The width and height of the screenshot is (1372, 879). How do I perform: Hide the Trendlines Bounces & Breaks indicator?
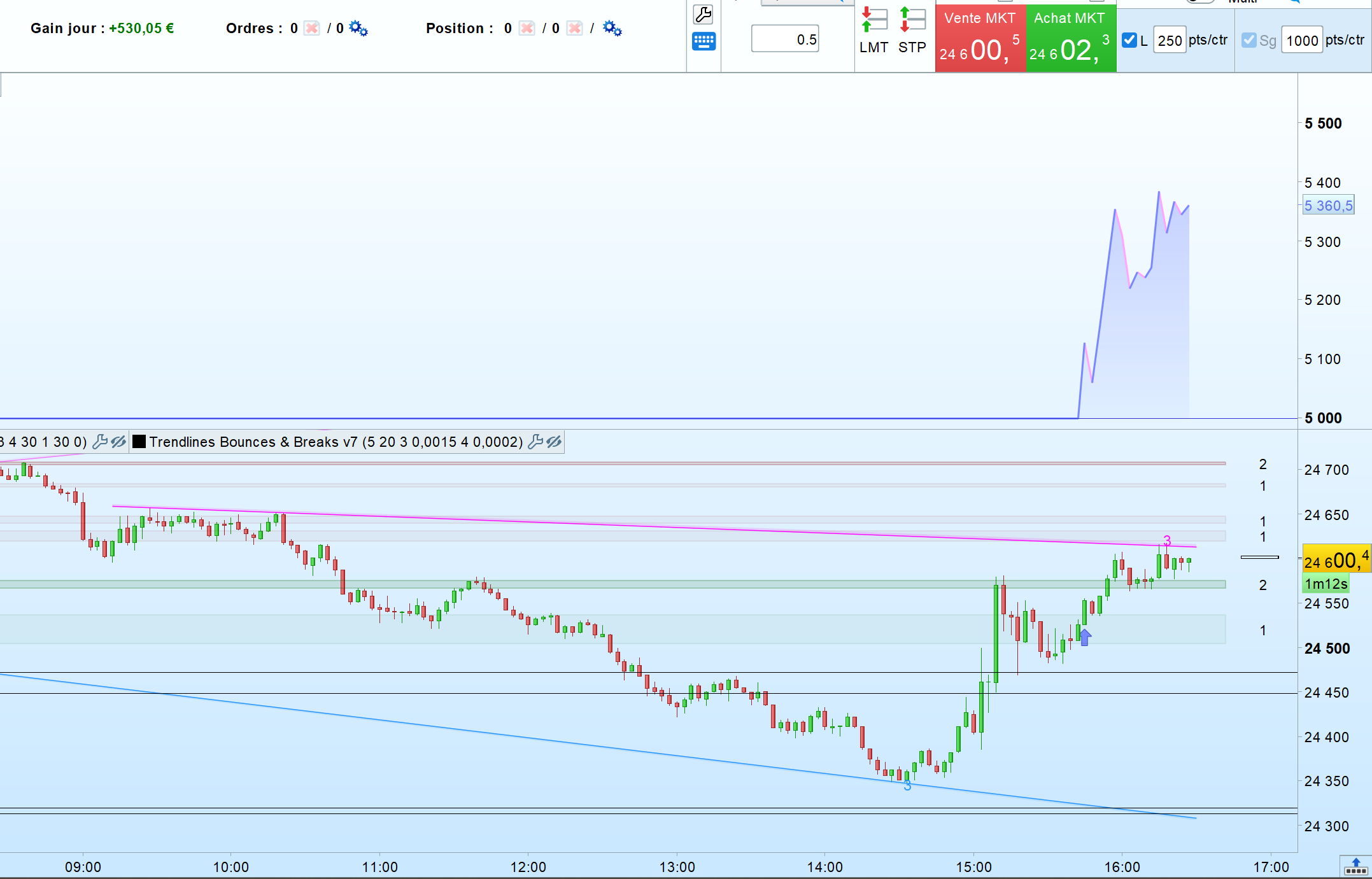(554, 442)
